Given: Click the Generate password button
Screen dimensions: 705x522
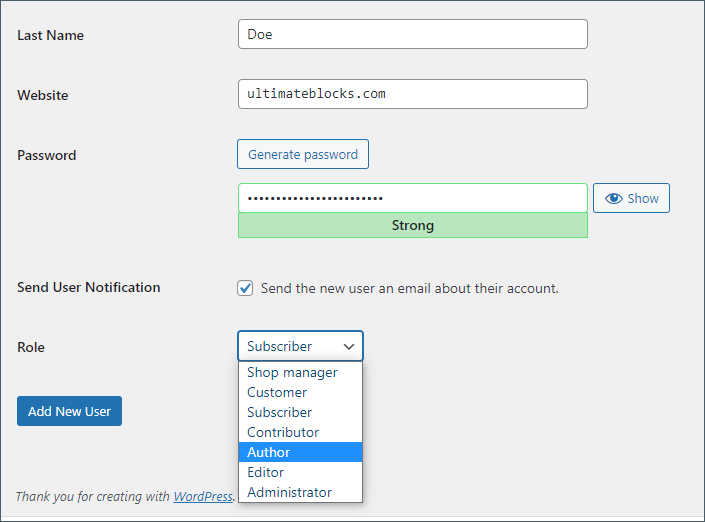Looking at the screenshot, I should tap(303, 154).
